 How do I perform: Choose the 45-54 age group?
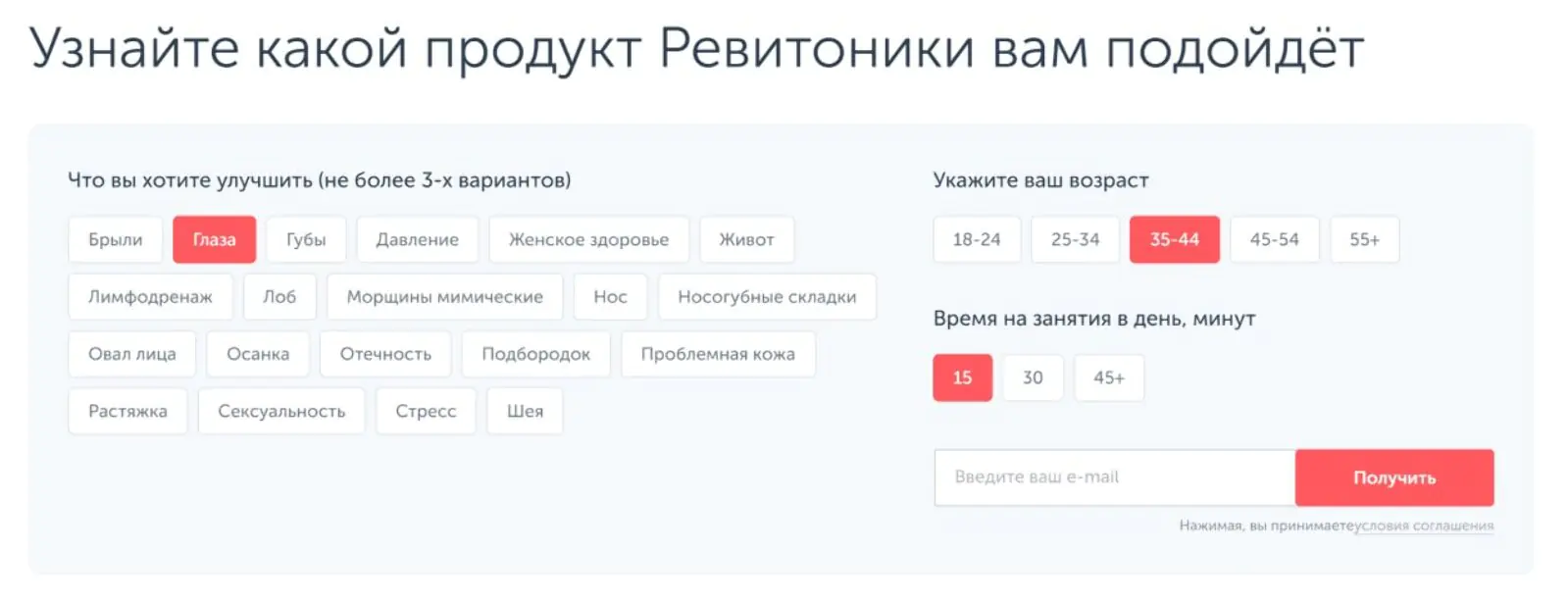pos(1275,239)
